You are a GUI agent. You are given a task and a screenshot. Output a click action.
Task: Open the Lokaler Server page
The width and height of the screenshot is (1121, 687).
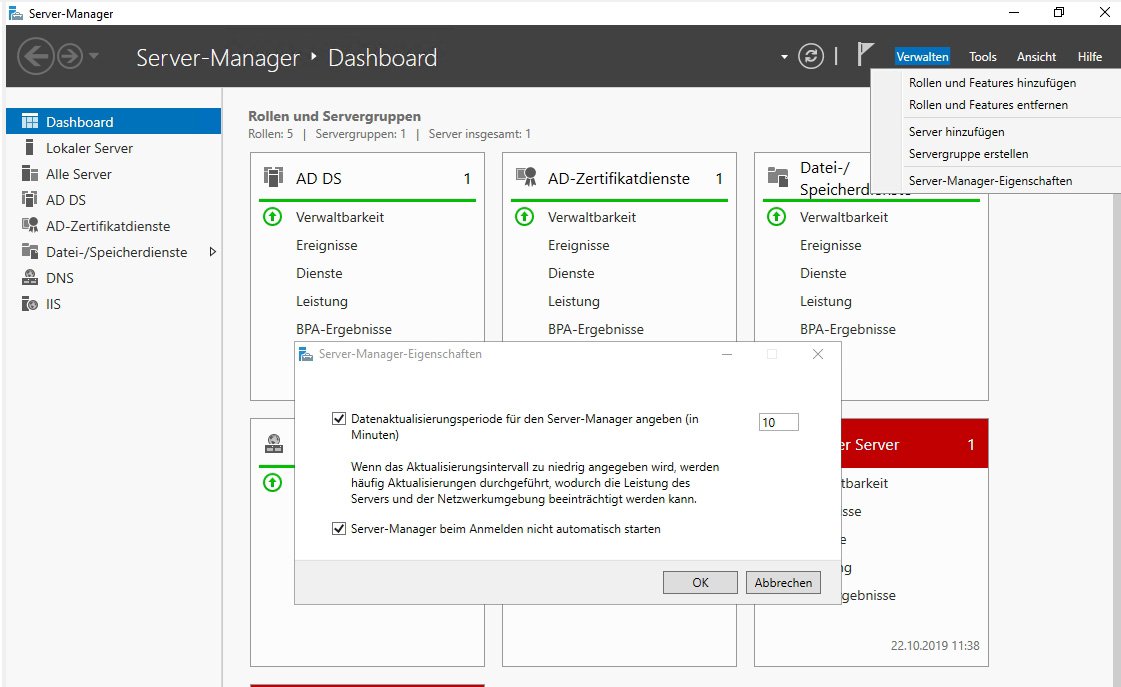tap(86, 147)
